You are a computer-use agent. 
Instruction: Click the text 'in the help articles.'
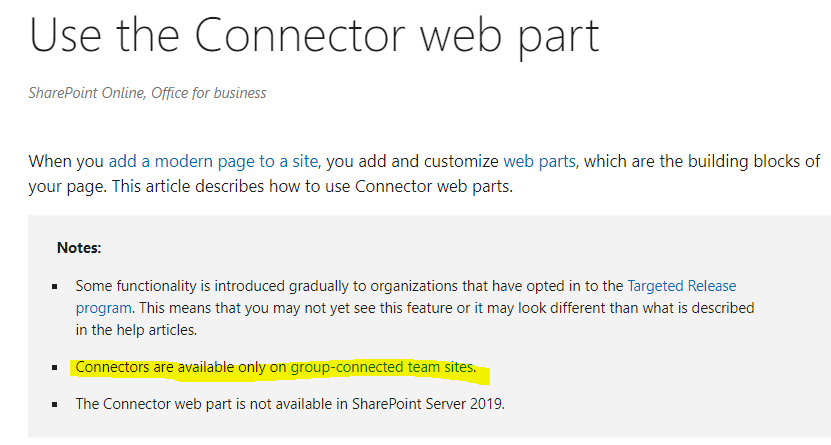coord(136,330)
